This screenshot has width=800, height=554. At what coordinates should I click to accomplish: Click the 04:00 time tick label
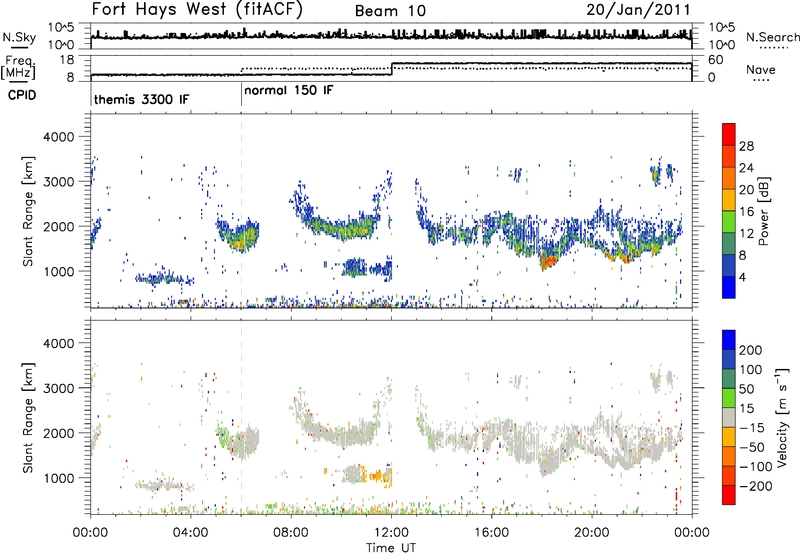(x=190, y=533)
